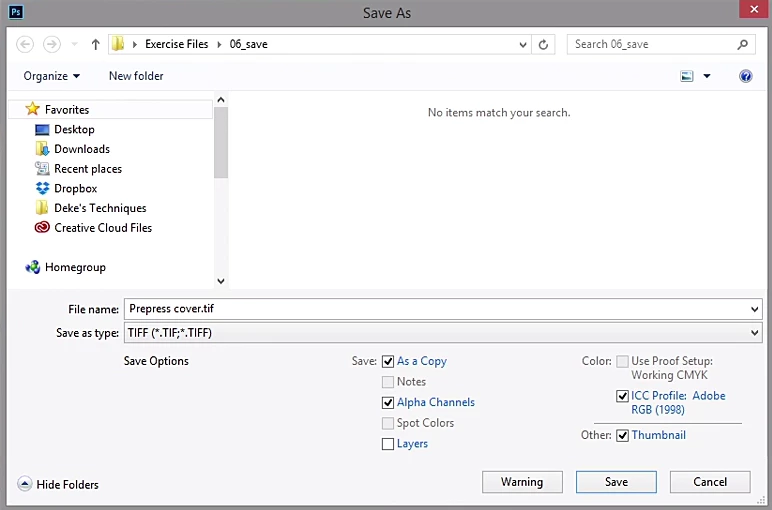Click the search magnifier icon
772x510 pixels.
click(x=742, y=44)
